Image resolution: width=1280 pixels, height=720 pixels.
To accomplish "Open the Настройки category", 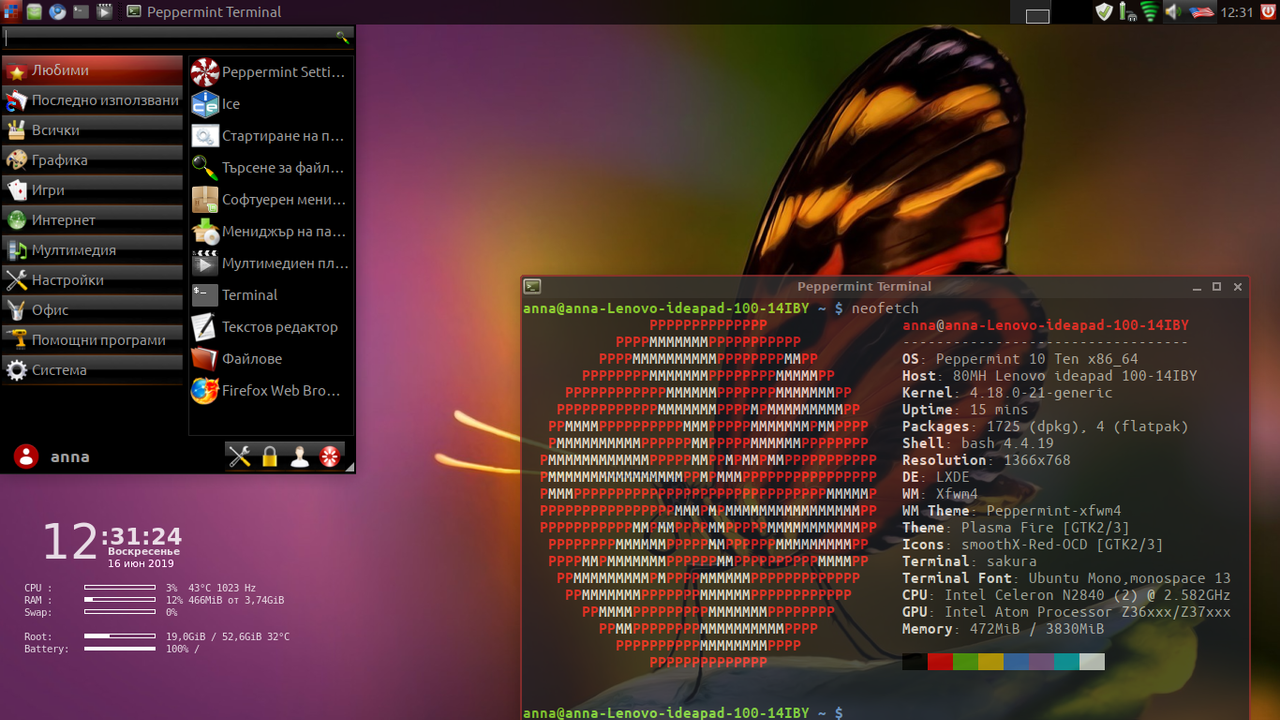I will pyautogui.click(x=92, y=281).
